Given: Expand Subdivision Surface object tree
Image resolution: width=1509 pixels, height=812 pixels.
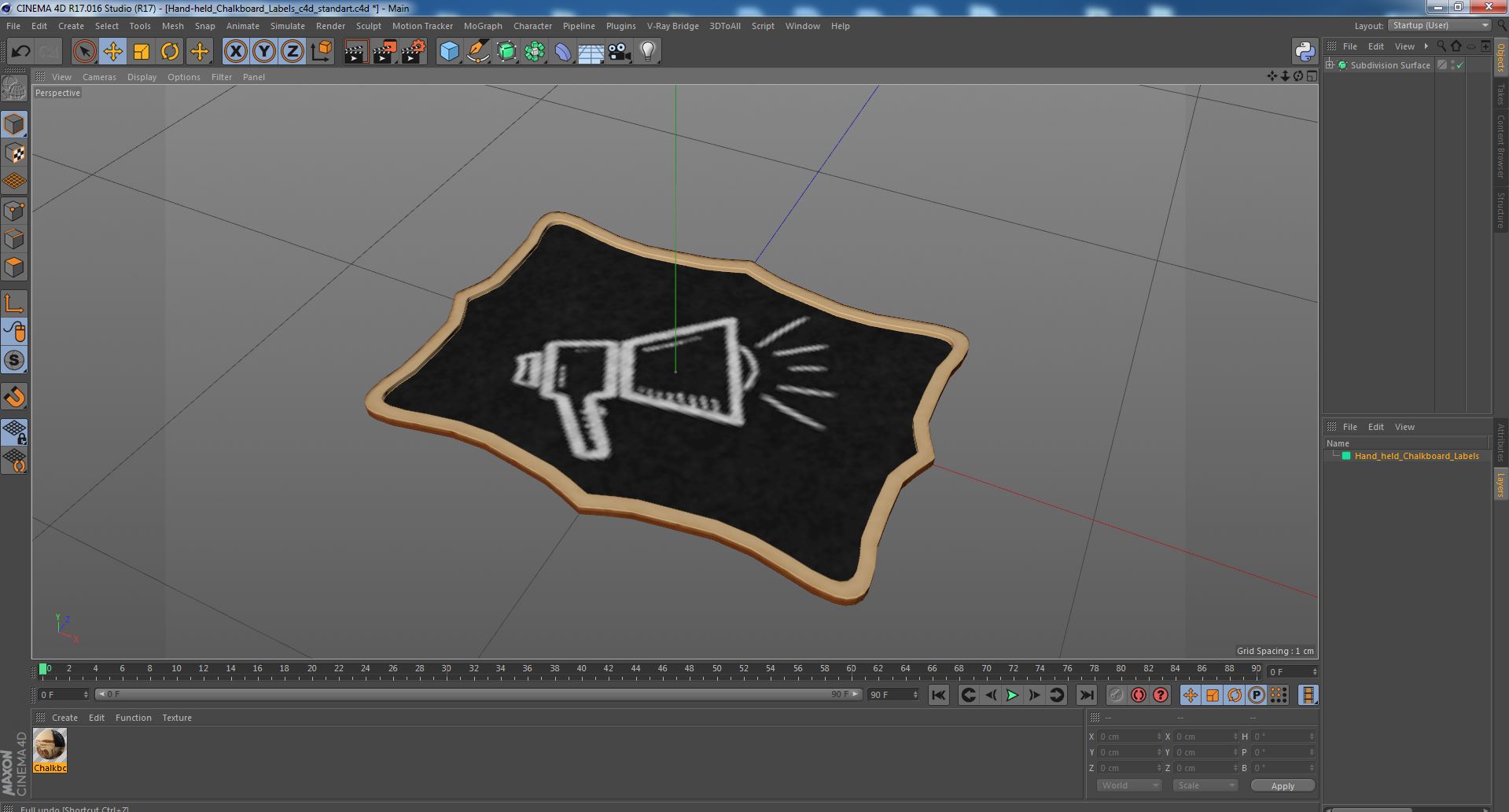Looking at the screenshot, I should (1330, 65).
